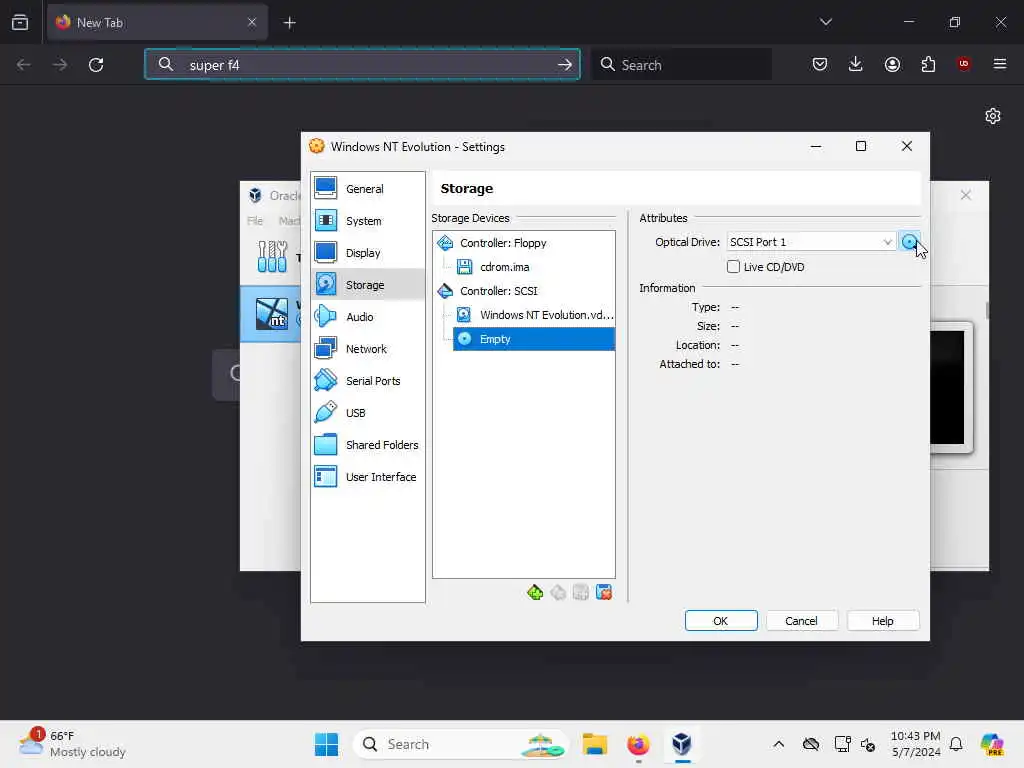The height and width of the screenshot is (768, 1024).
Task: Click the add storage attachment icon
Action: click(x=581, y=592)
